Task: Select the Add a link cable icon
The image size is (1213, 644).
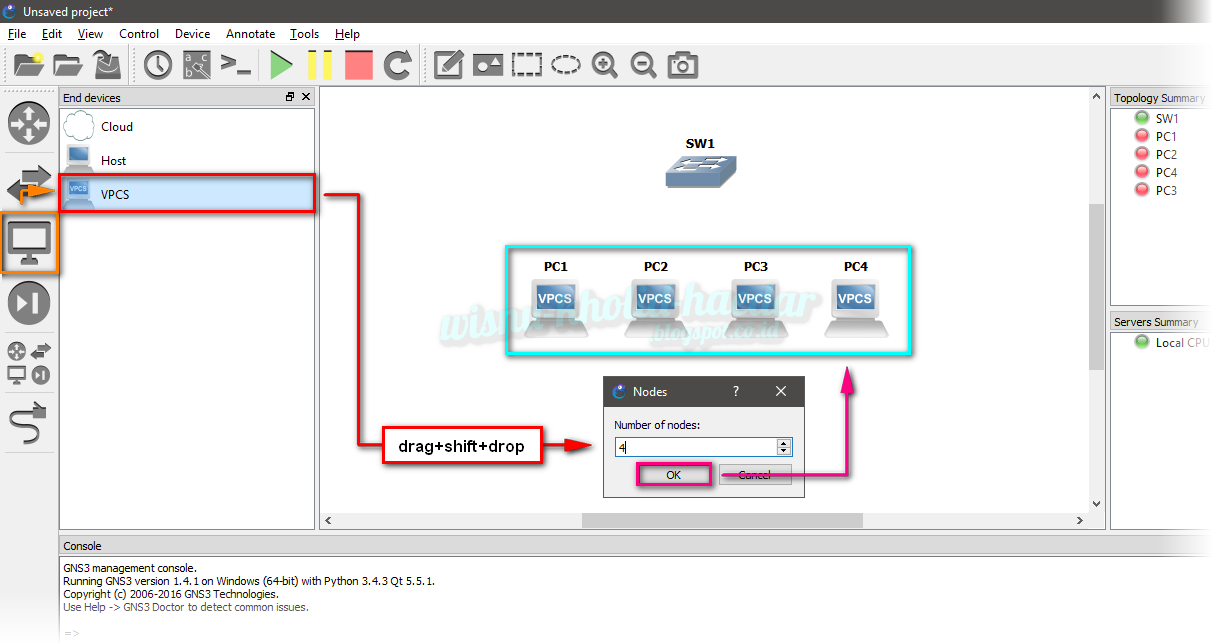Action: point(29,423)
